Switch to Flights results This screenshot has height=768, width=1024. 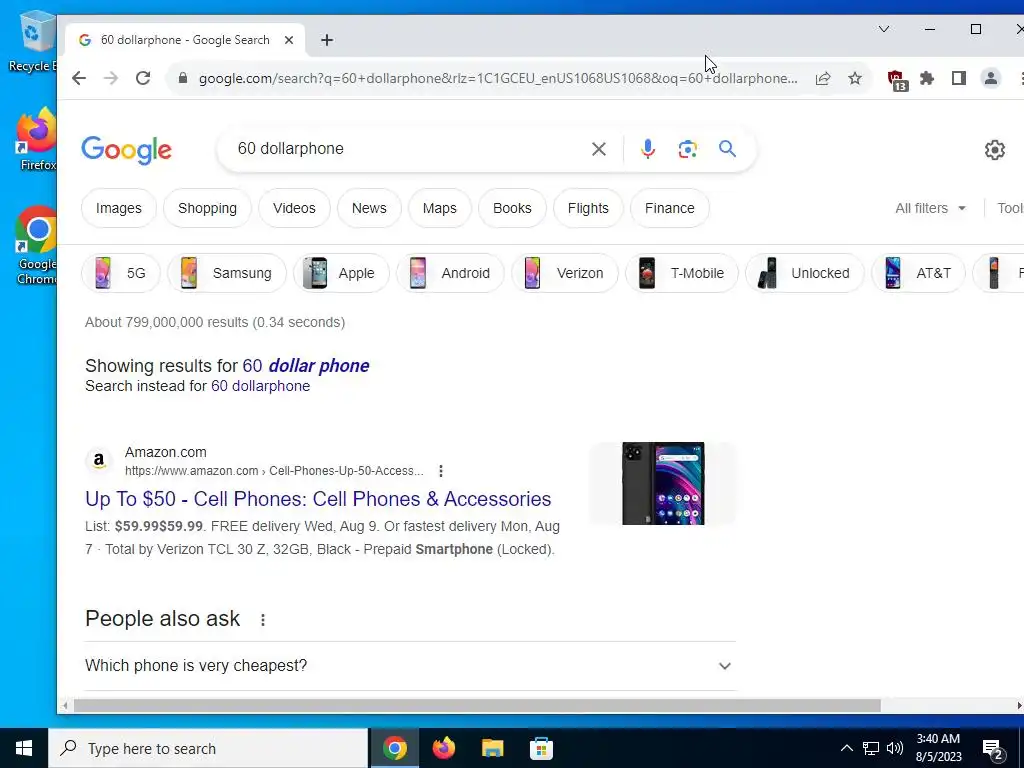(588, 208)
